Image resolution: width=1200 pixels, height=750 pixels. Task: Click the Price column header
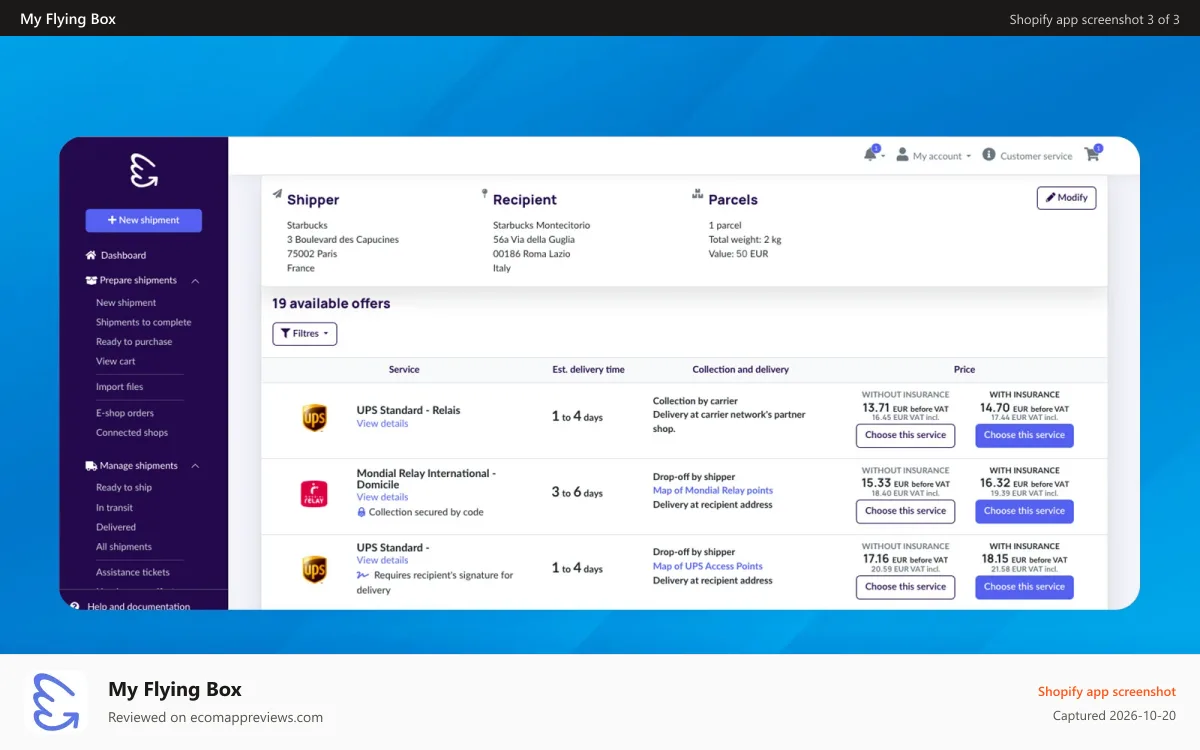click(964, 370)
